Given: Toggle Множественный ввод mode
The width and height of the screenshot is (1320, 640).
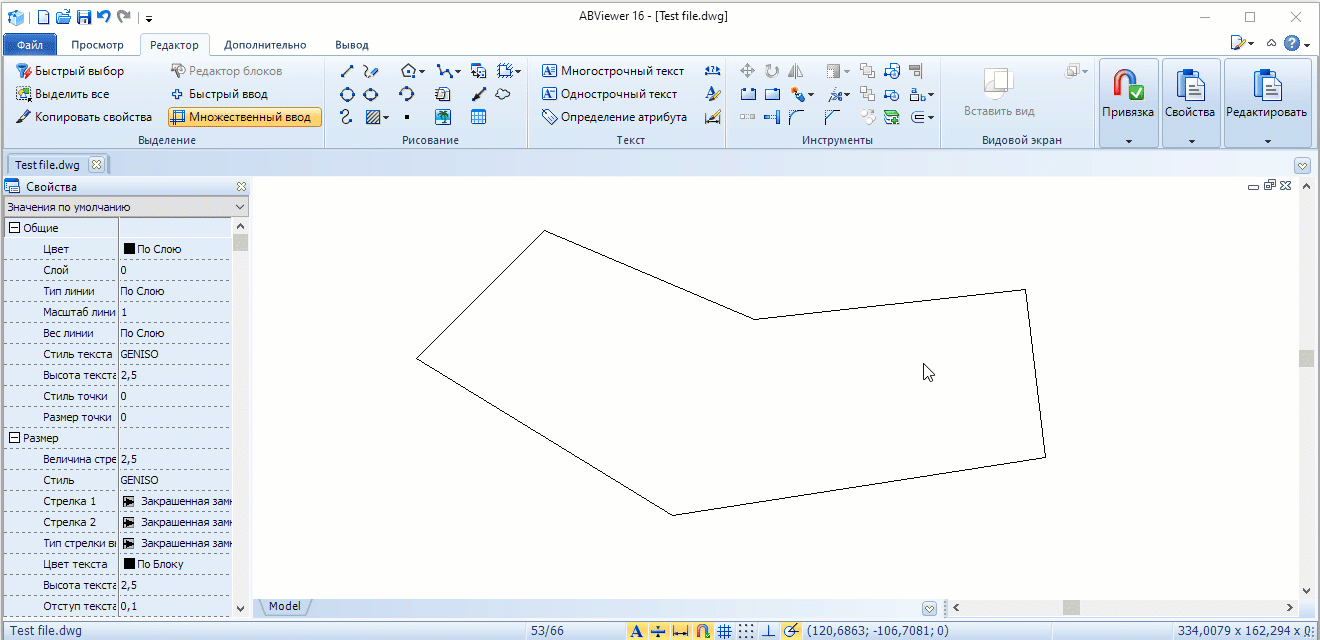Looking at the screenshot, I should pyautogui.click(x=245, y=117).
